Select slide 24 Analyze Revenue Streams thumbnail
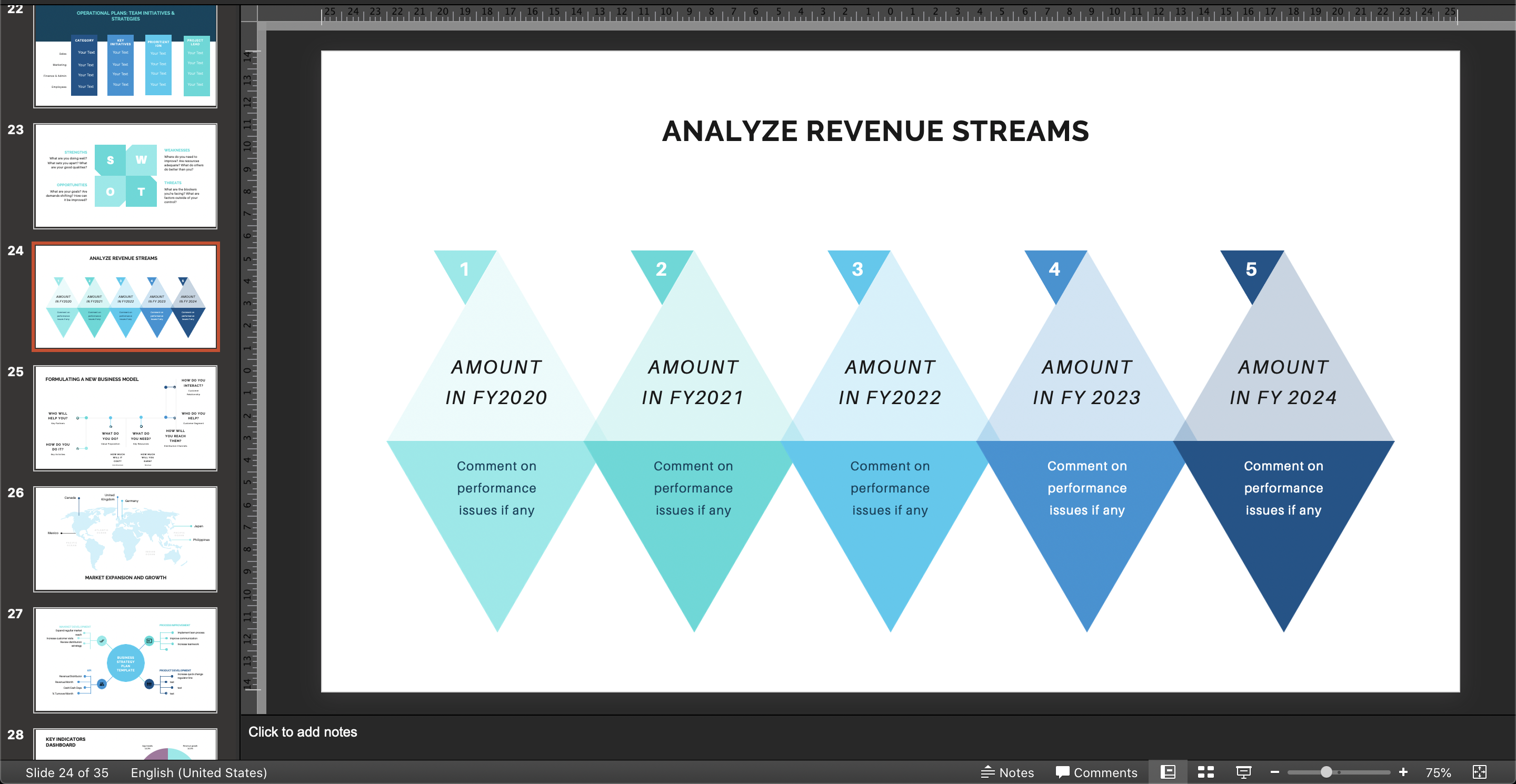The image size is (1516, 784). click(125, 296)
